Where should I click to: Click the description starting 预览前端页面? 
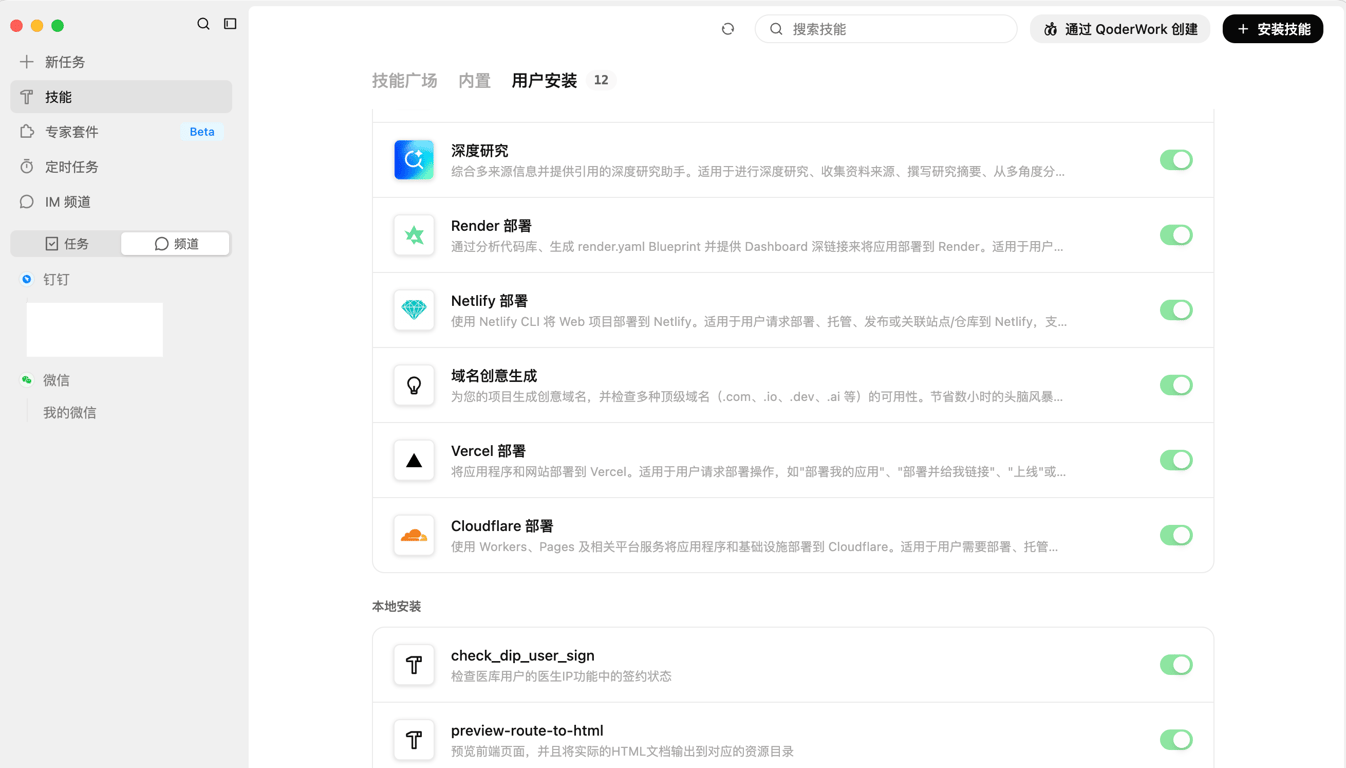[622, 752]
